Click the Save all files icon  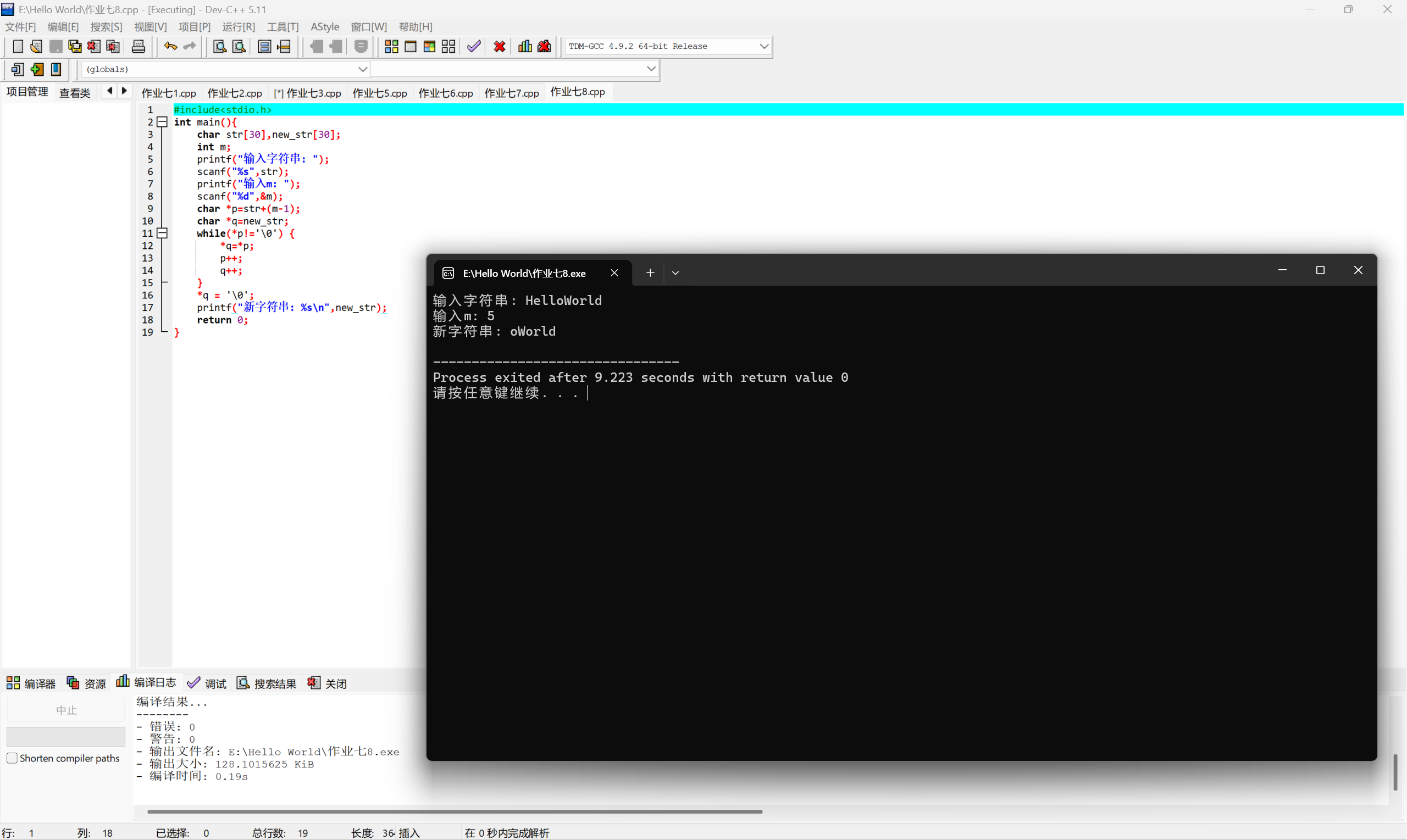75,46
